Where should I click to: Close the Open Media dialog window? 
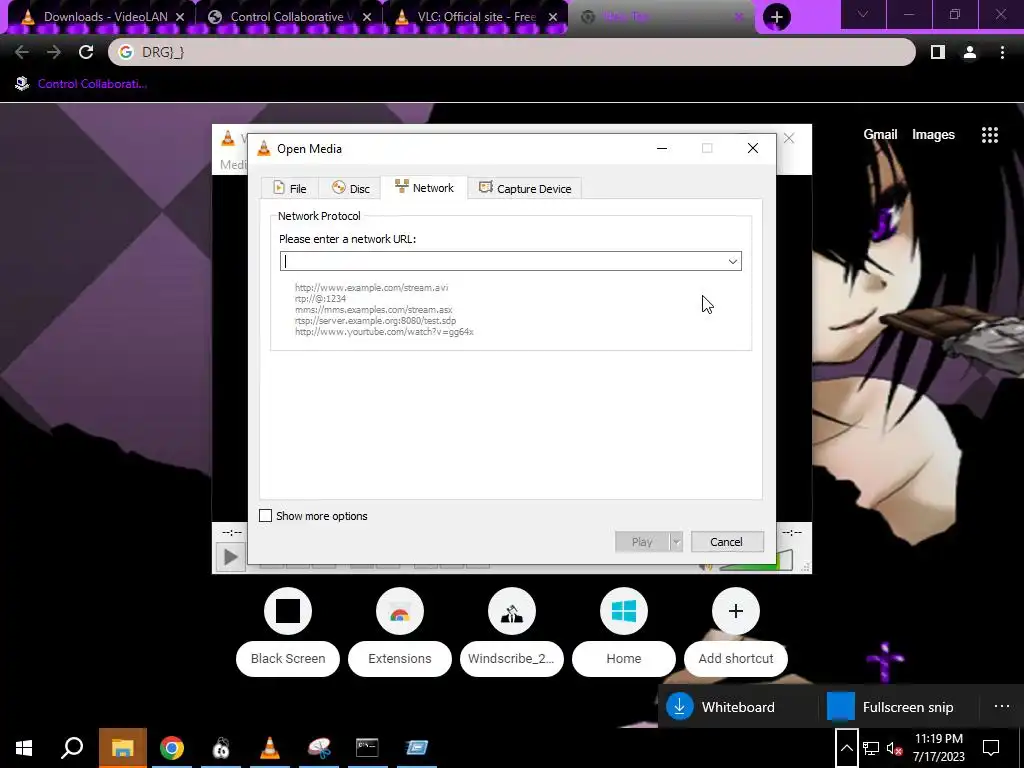[x=753, y=148]
